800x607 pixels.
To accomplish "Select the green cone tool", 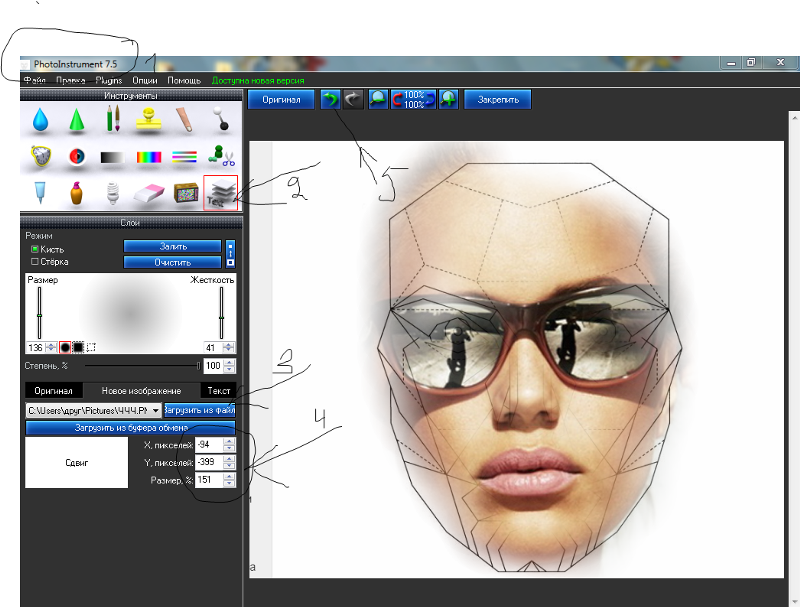I will pyautogui.click(x=76, y=120).
